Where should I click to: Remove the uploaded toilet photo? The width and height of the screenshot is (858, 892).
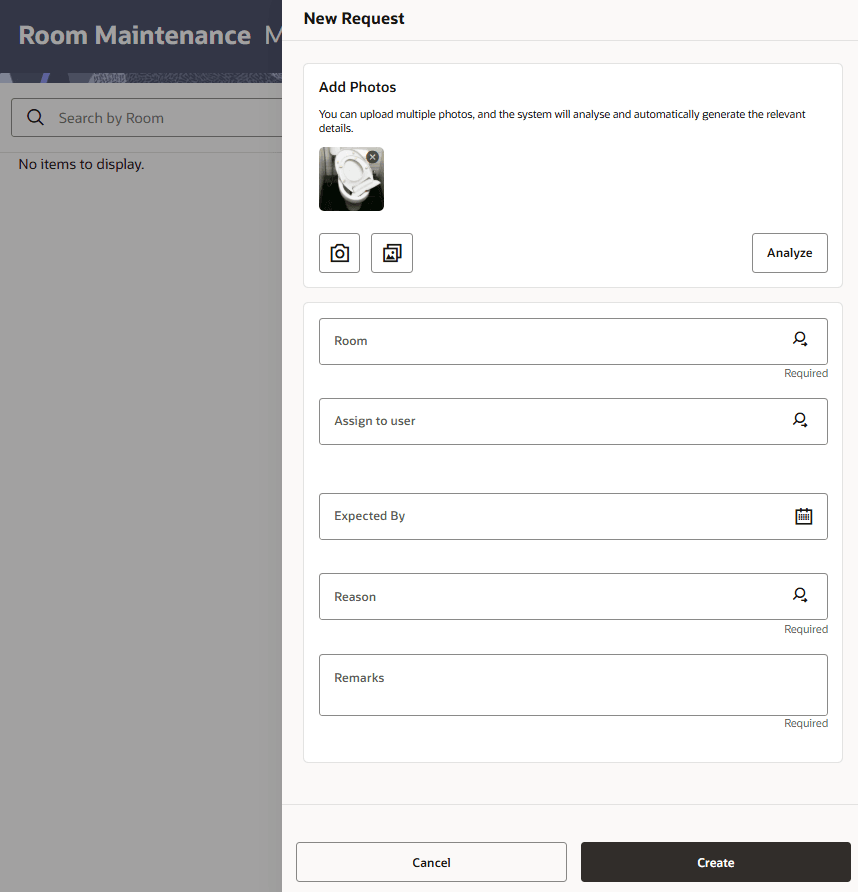pyautogui.click(x=373, y=157)
